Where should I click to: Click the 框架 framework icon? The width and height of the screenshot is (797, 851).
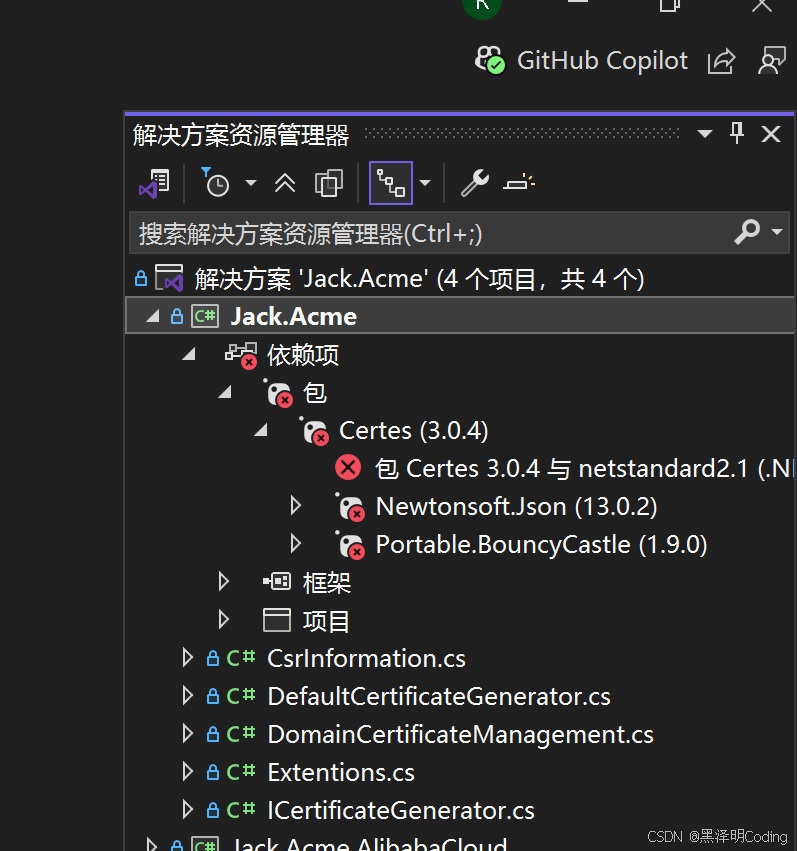click(x=277, y=582)
